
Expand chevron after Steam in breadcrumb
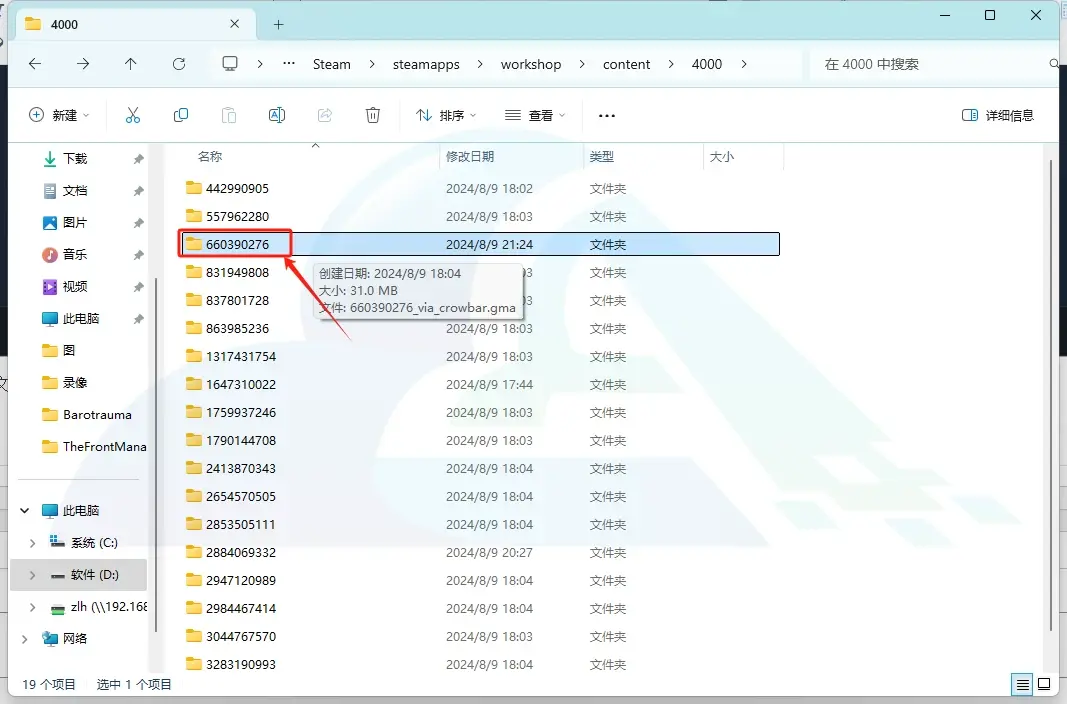(372, 64)
